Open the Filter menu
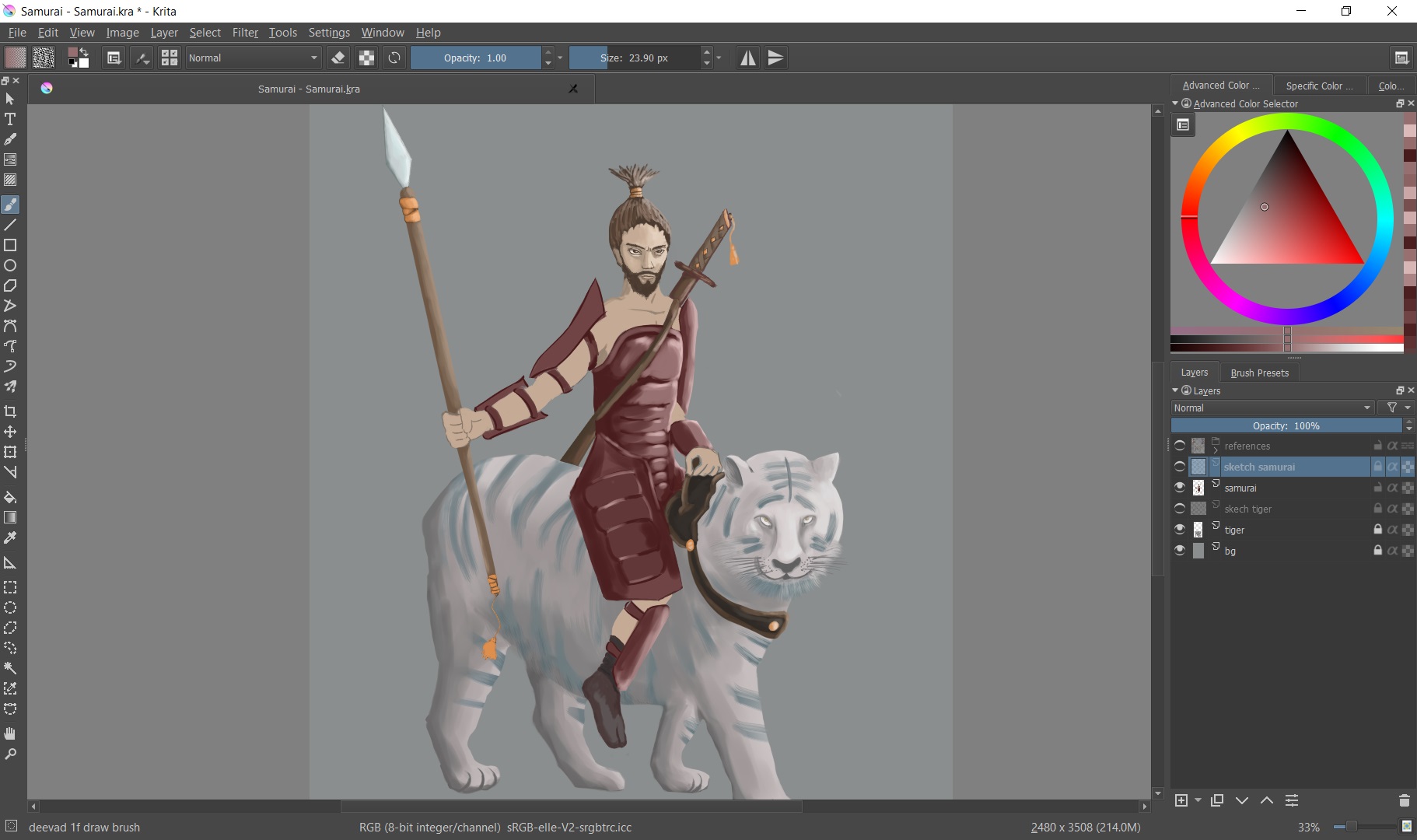The width and height of the screenshot is (1417, 840). (x=245, y=33)
